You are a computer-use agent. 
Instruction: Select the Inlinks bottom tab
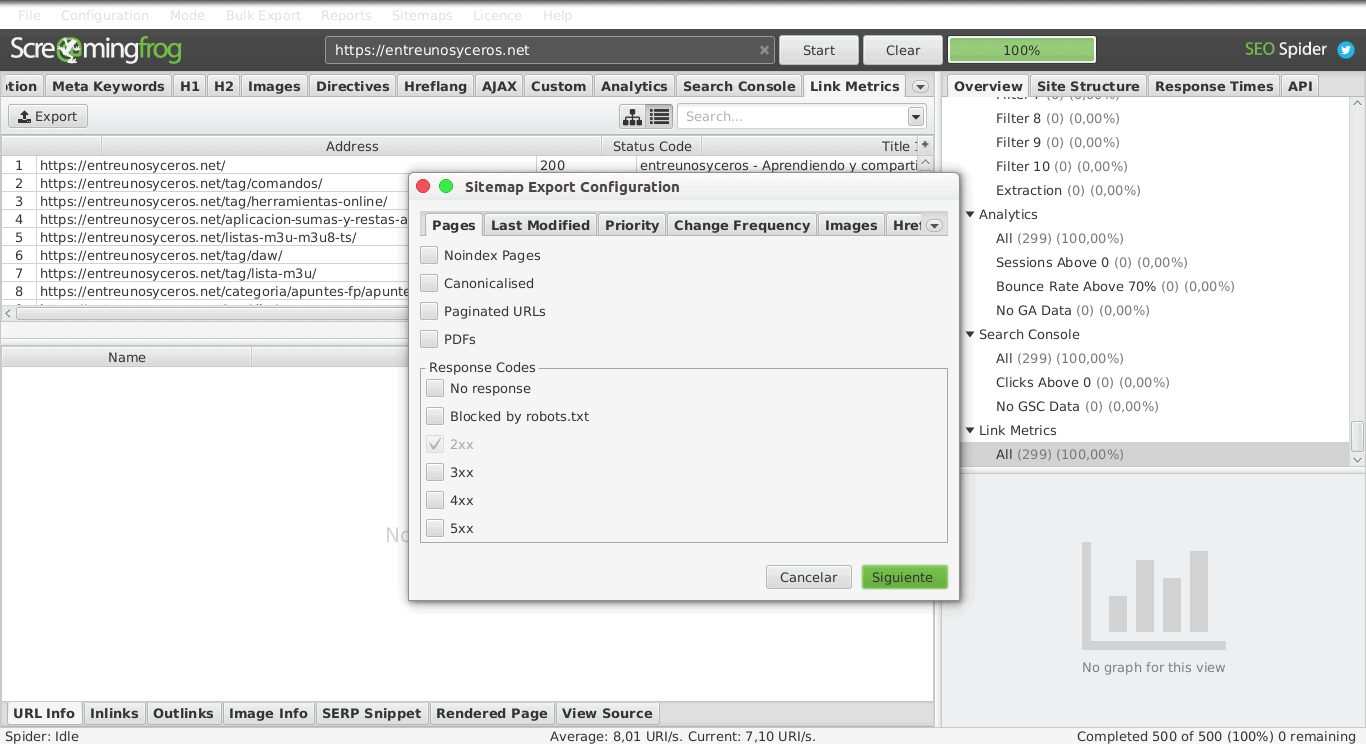[114, 713]
